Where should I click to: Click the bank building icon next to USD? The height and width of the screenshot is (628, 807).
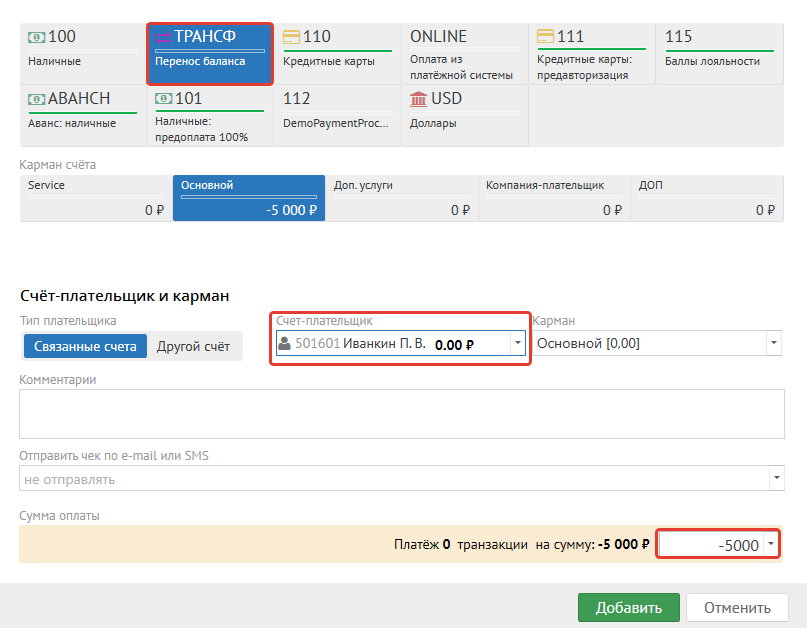tap(418, 99)
